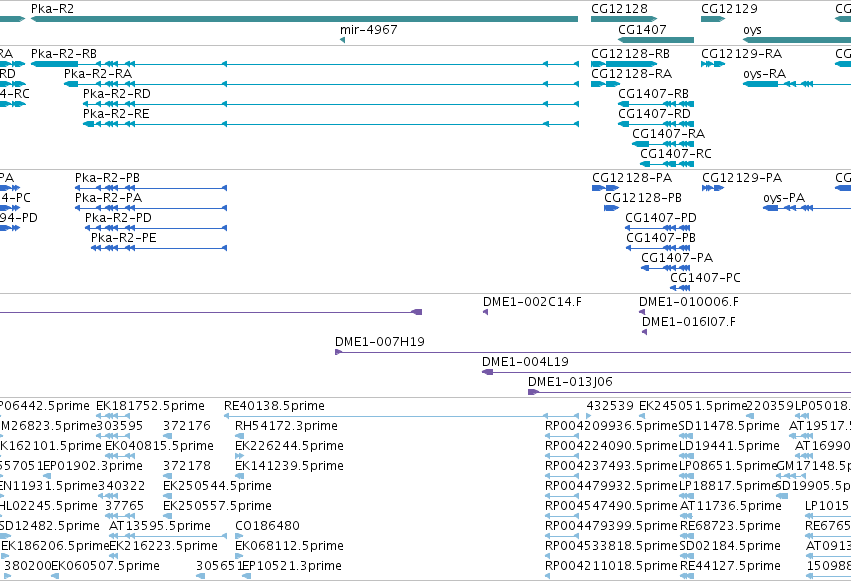Click transcript CG12128-RA
851x581 pixels.
(605, 84)
